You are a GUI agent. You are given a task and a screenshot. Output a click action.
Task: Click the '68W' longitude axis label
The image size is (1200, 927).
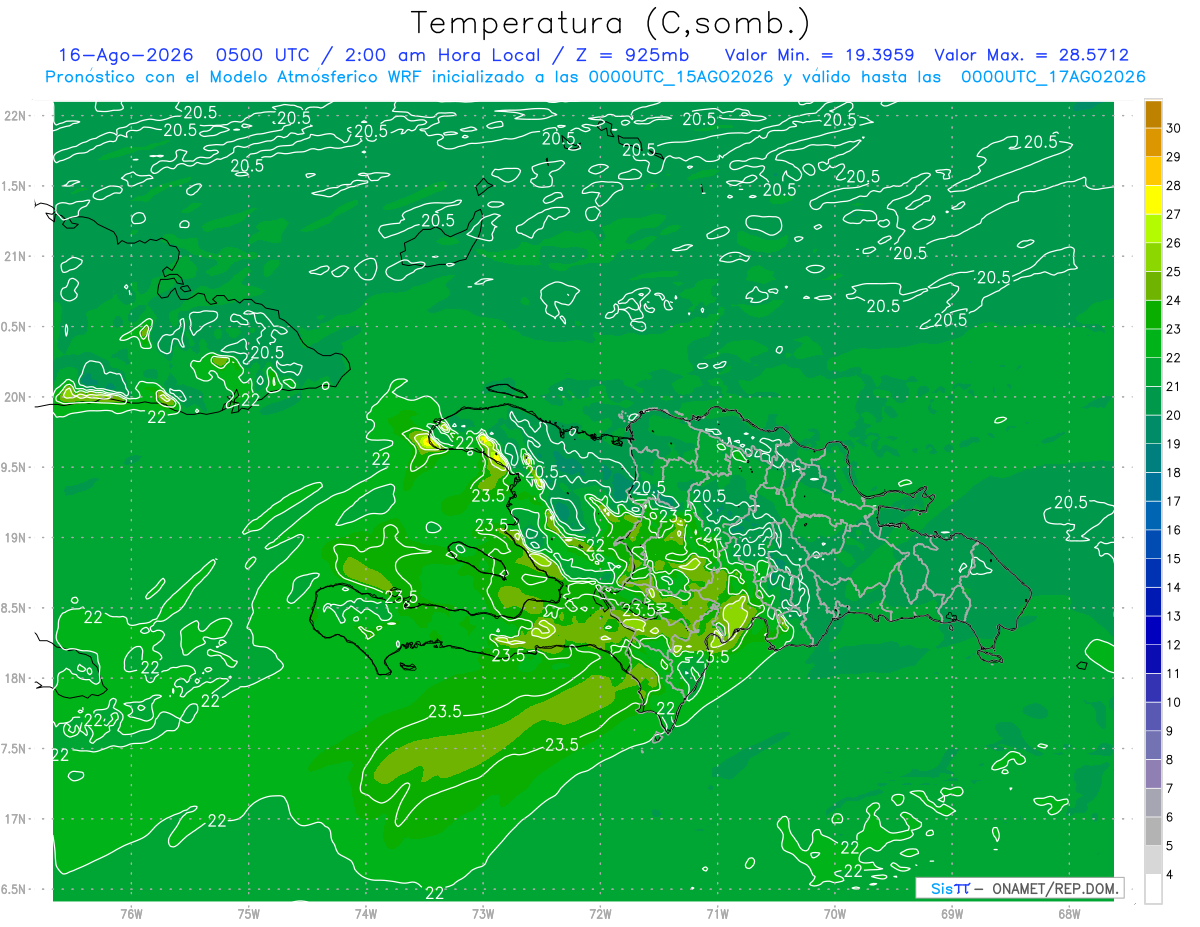coord(1069,914)
